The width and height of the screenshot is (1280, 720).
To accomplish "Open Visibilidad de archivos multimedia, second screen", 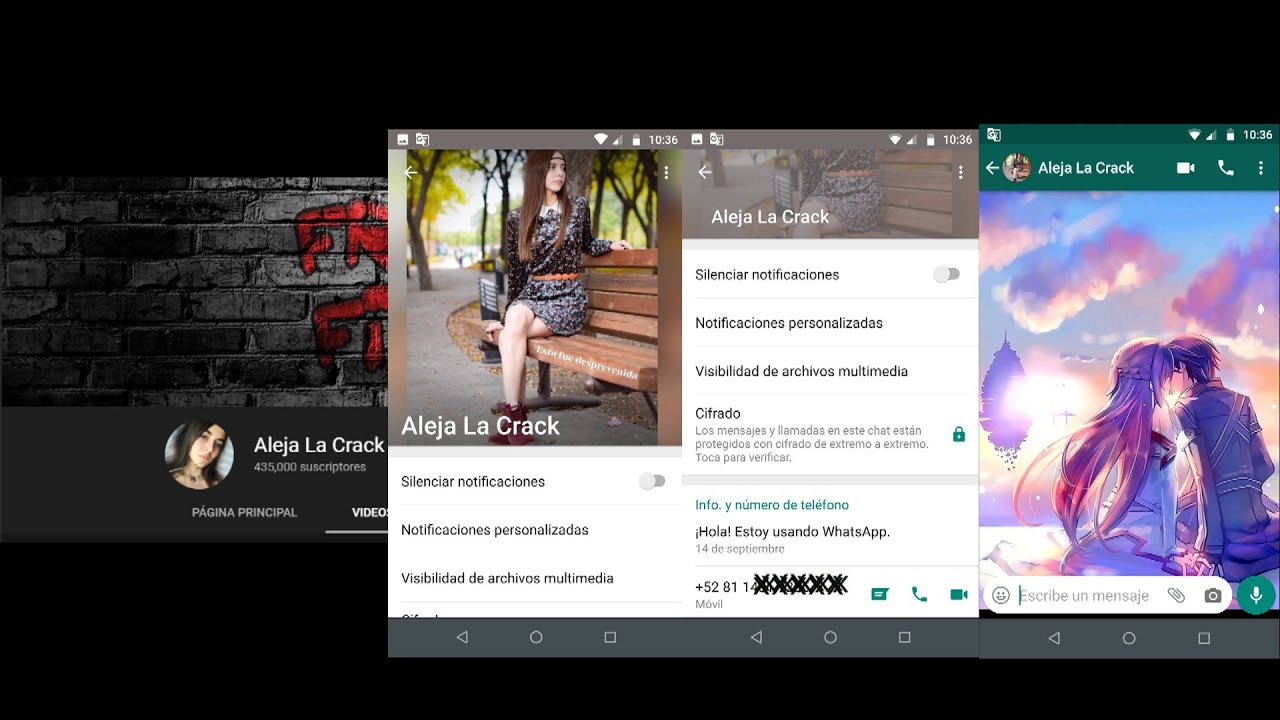I will tap(830, 371).
